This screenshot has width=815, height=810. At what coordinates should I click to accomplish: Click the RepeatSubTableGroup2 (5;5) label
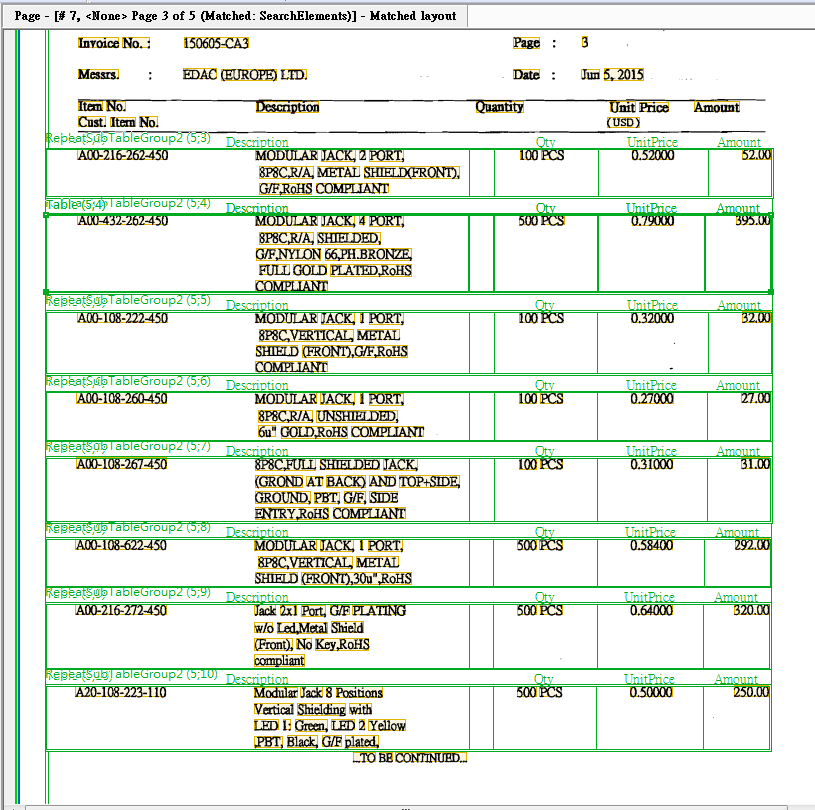[x=128, y=300]
